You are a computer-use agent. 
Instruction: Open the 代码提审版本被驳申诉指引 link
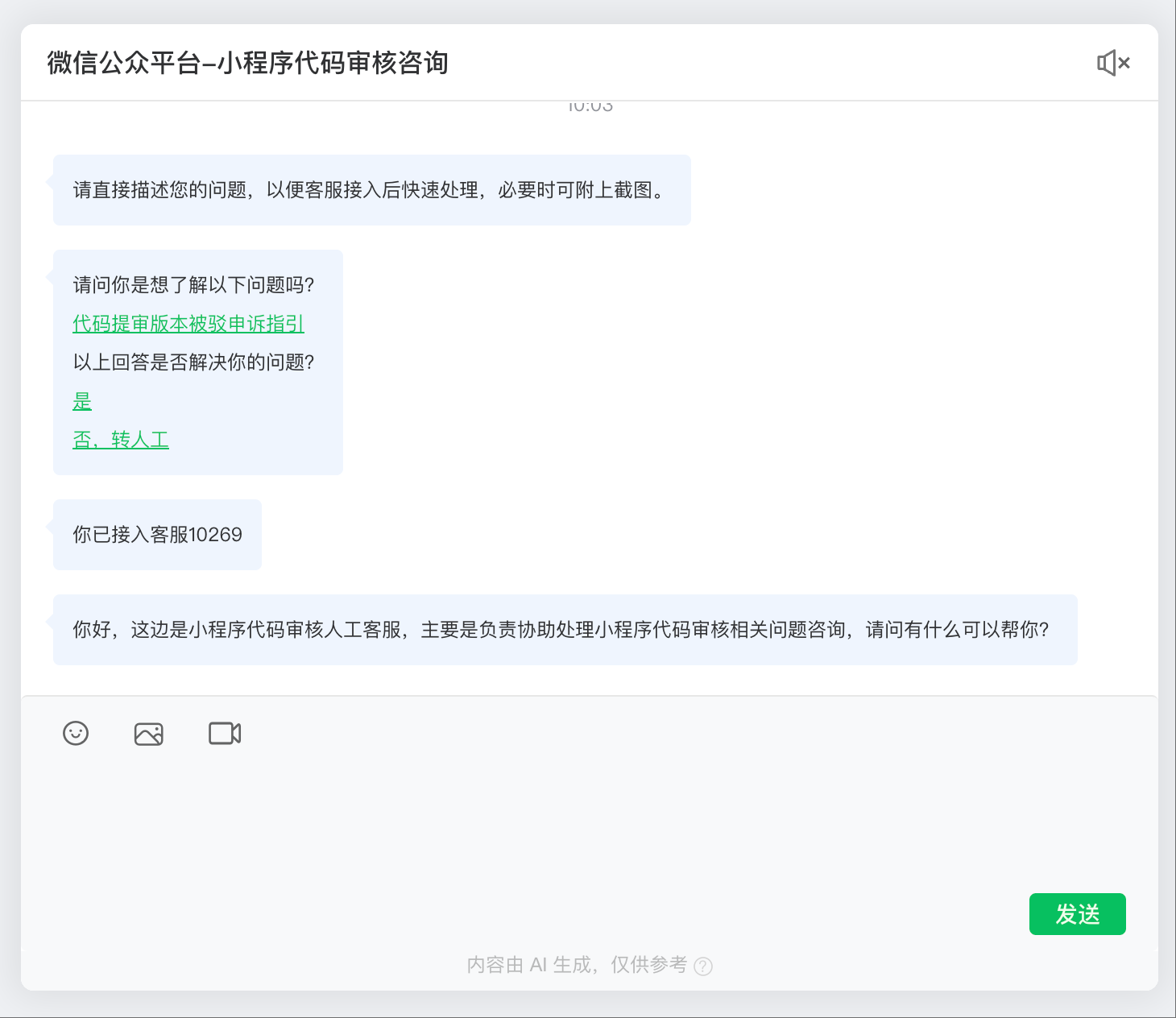click(x=188, y=324)
